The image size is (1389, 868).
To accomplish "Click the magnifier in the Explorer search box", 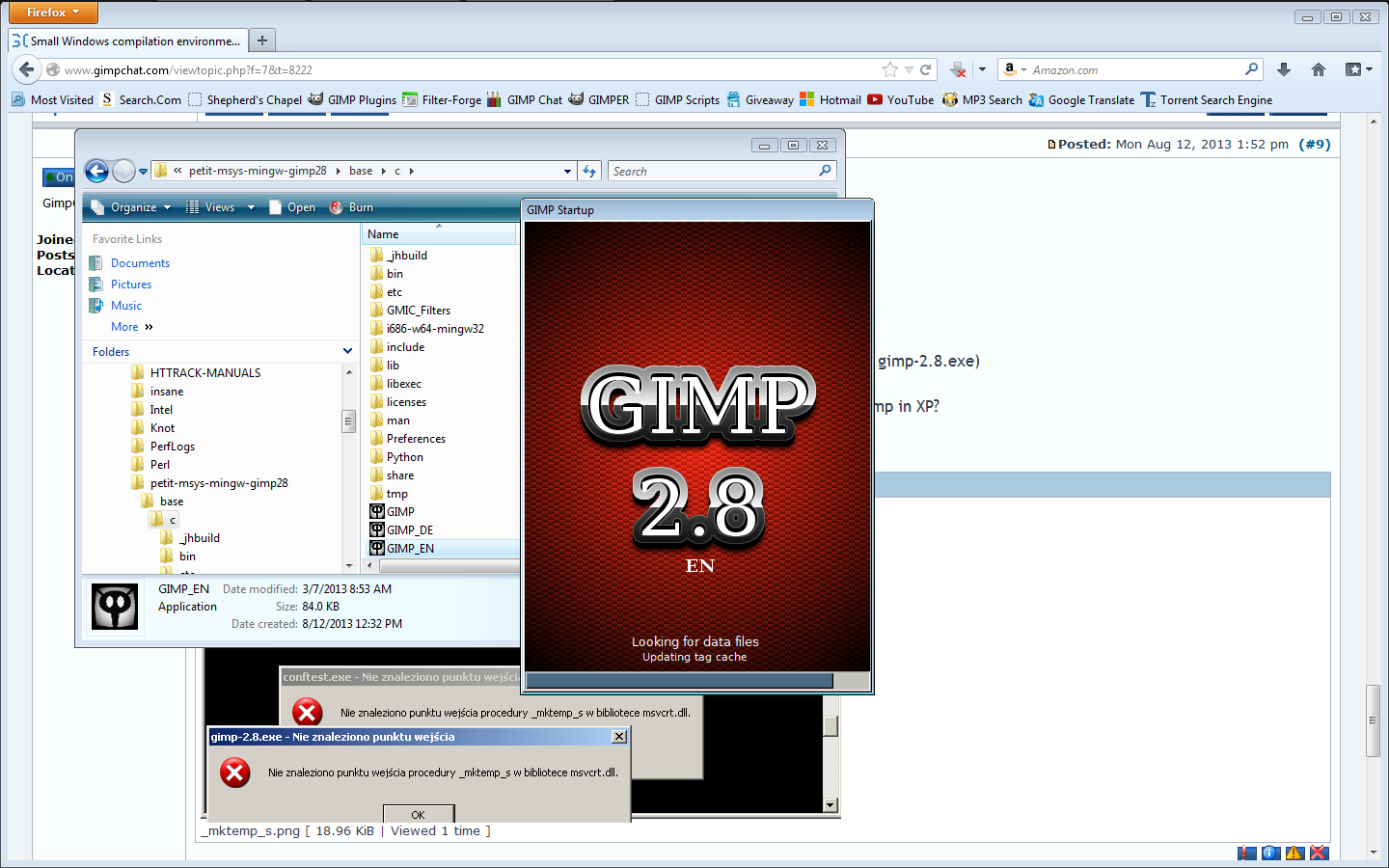I will pyautogui.click(x=825, y=171).
